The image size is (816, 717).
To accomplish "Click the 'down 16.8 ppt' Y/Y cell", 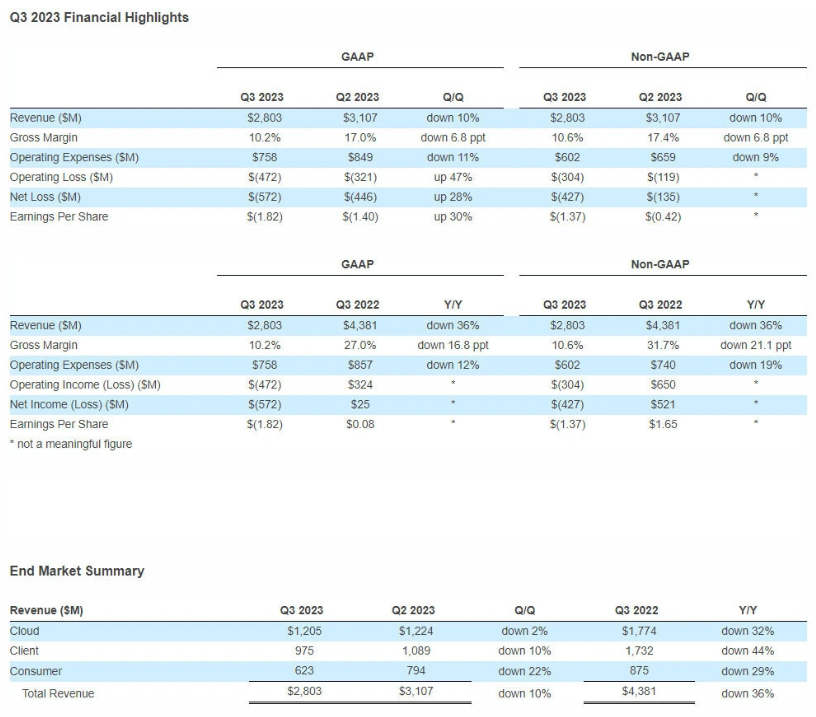I will [453, 345].
